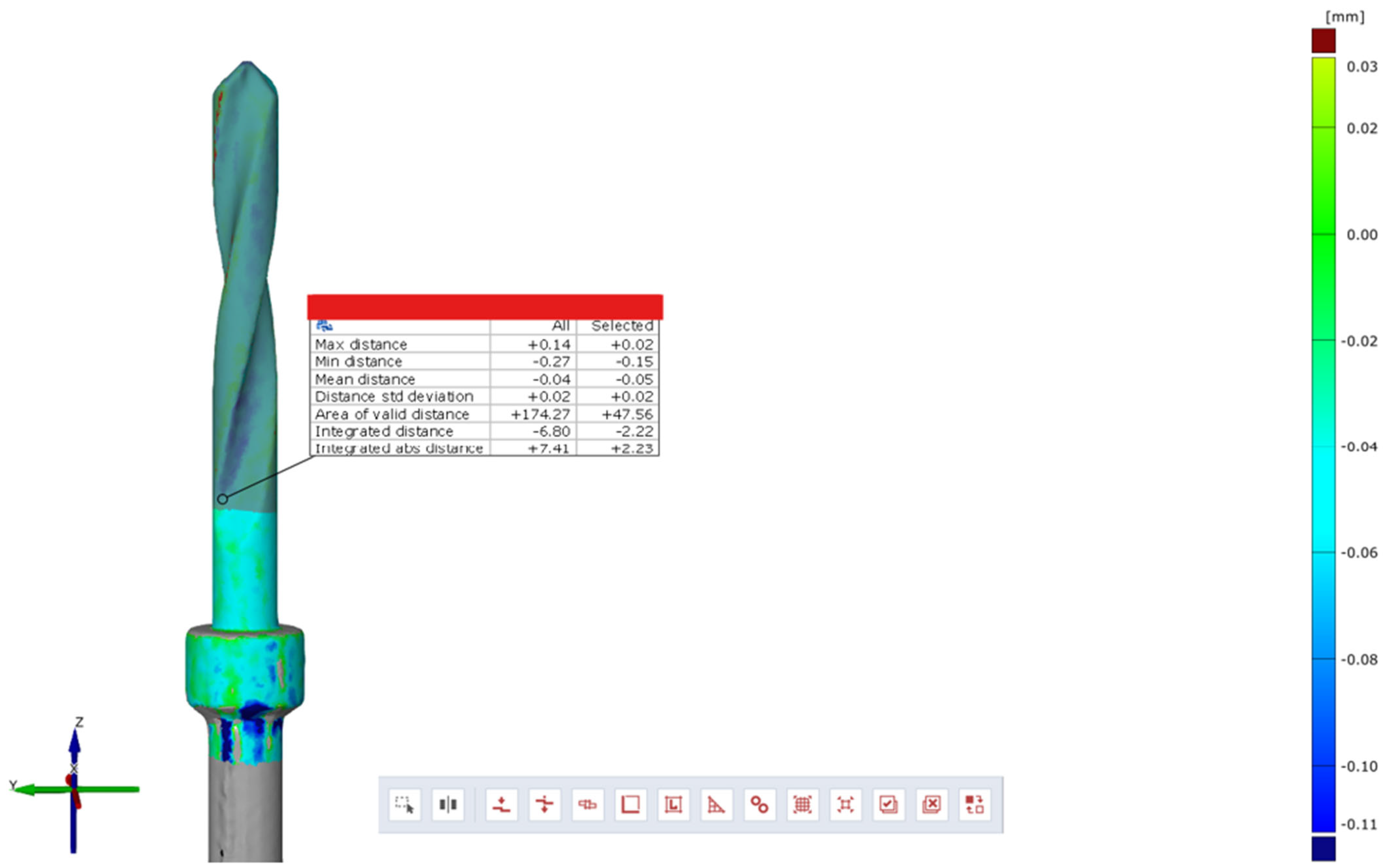Click the small blue icon in table header
1385x868 pixels.
pyautogui.click(x=324, y=326)
